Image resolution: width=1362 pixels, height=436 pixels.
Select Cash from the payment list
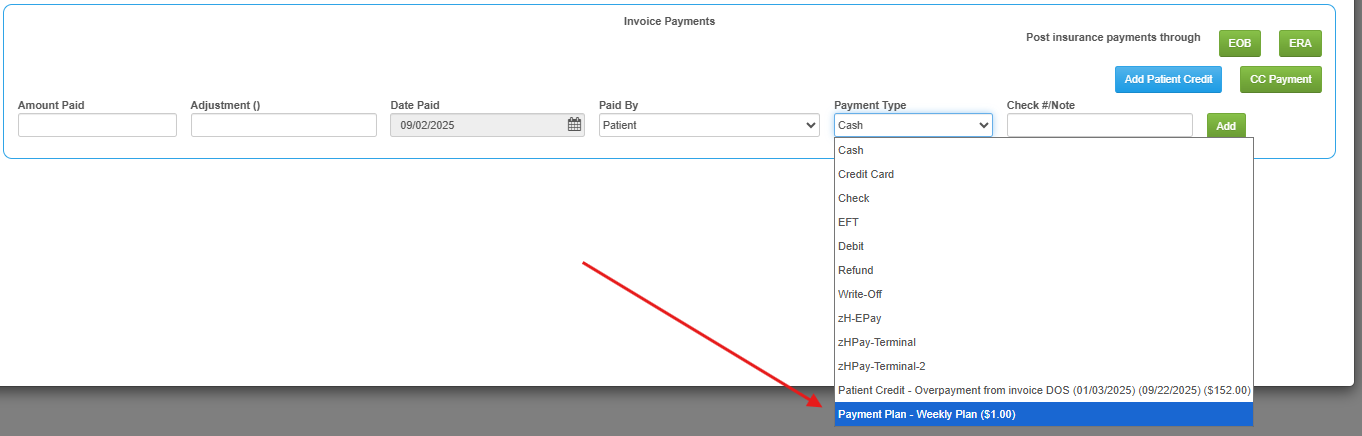coord(1042,150)
